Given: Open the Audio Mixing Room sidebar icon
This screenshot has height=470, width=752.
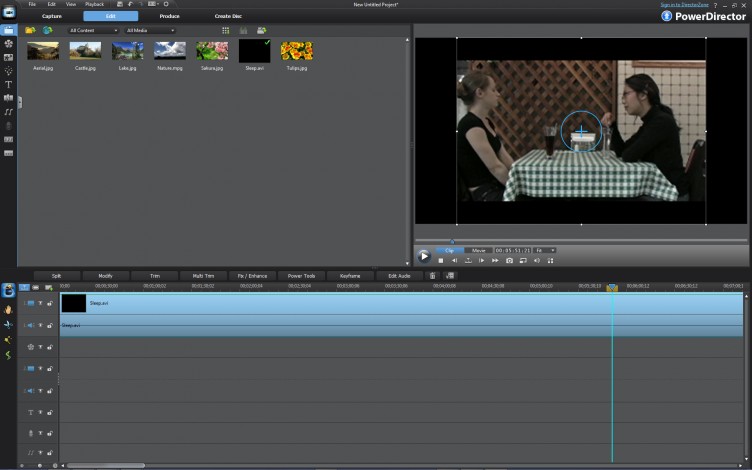Looking at the screenshot, I should 8,112.
